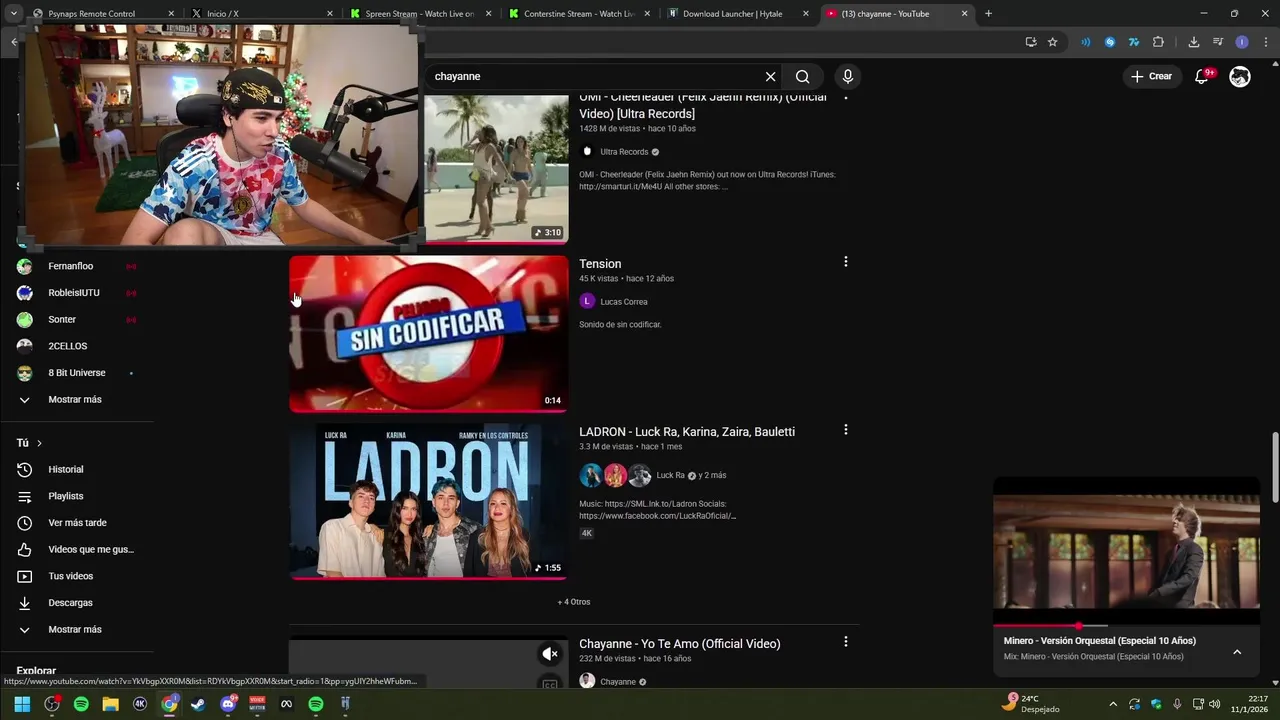Screen dimensions: 1280x720
Task: Open Chrome media controls icon
Action: pyautogui.click(x=1218, y=42)
